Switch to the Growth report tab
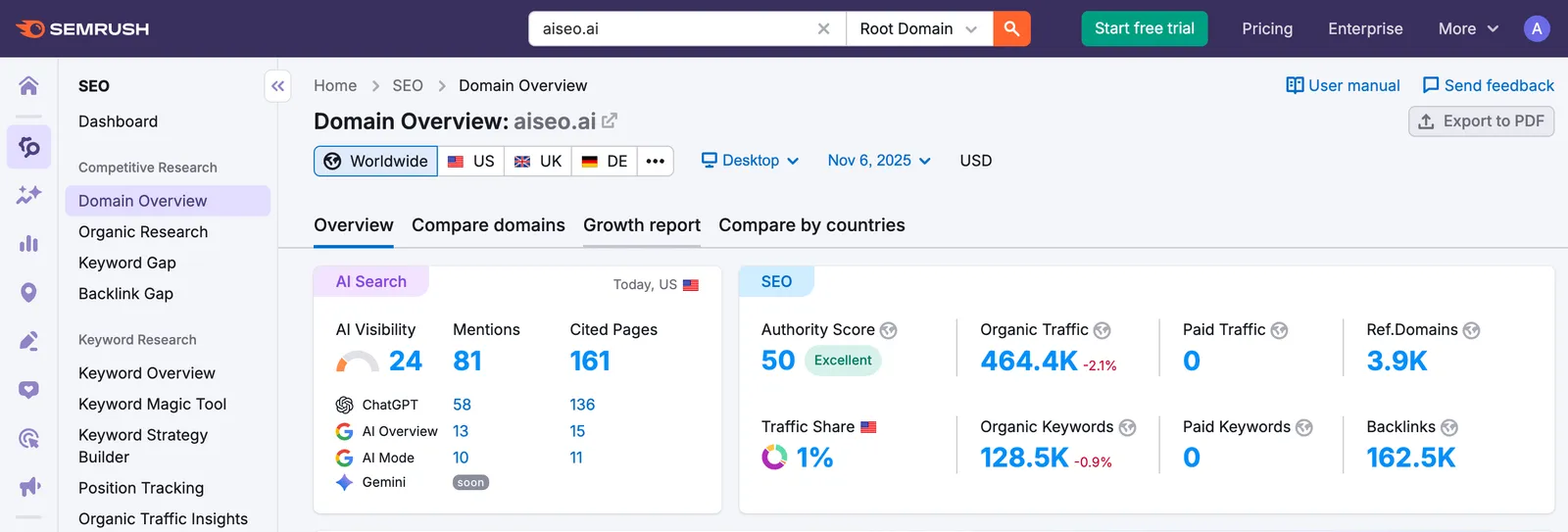Image resolution: width=1568 pixels, height=532 pixels. (642, 225)
